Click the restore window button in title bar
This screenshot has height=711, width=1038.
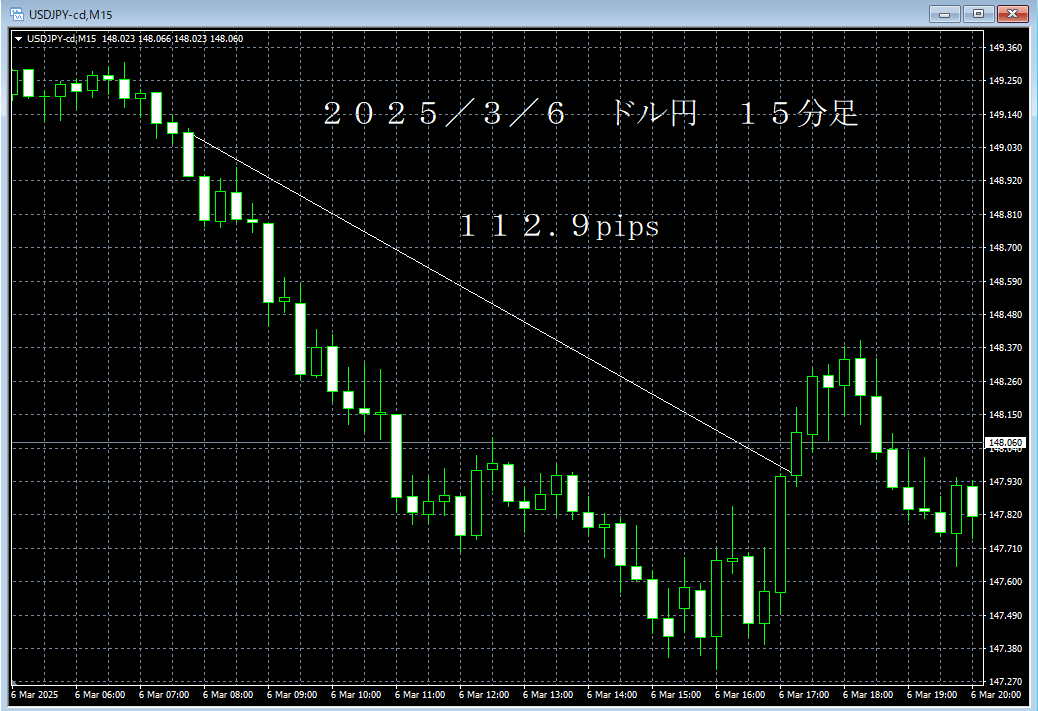978,14
